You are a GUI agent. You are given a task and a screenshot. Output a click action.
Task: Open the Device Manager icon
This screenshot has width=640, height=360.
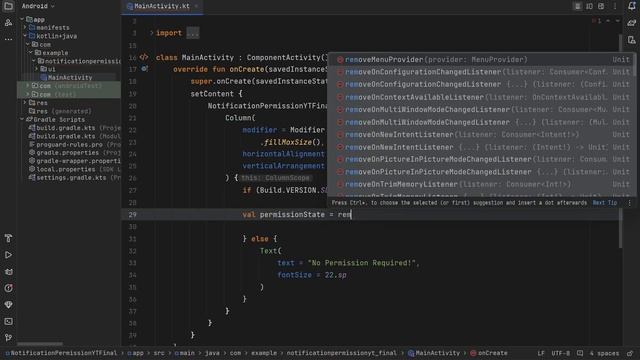[631, 40]
